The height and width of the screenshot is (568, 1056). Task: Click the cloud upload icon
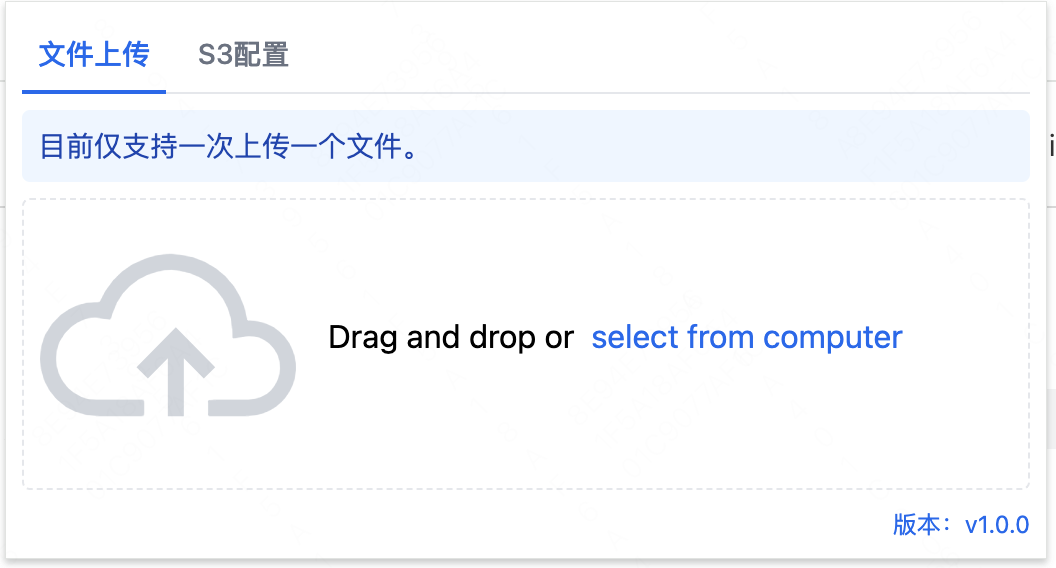[x=168, y=336]
